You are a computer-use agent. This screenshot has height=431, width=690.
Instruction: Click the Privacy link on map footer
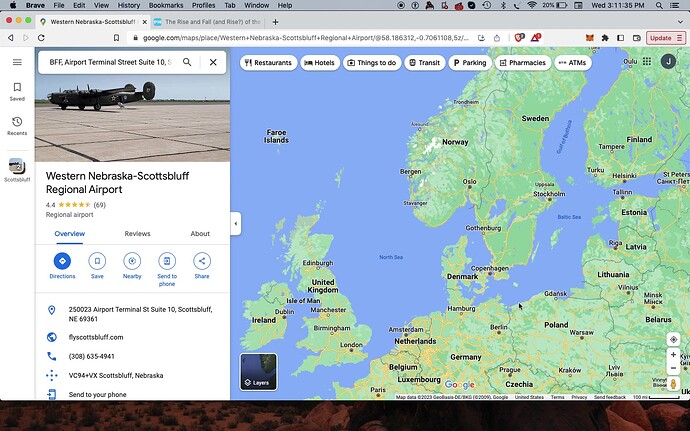pyautogui.click(x=579, y=397)
